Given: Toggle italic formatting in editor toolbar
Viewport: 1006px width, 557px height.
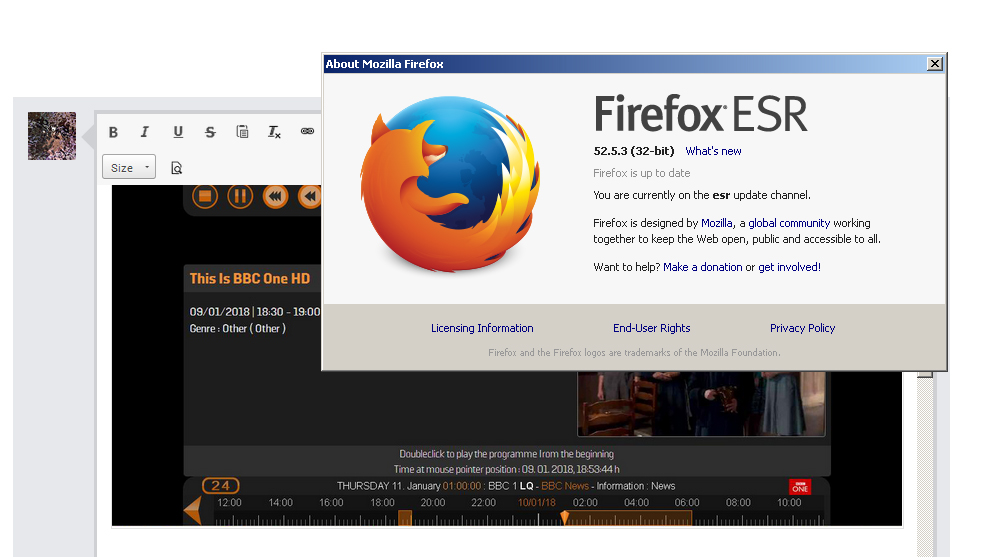Looking at the screenshot, I should [x=145, y=132].
